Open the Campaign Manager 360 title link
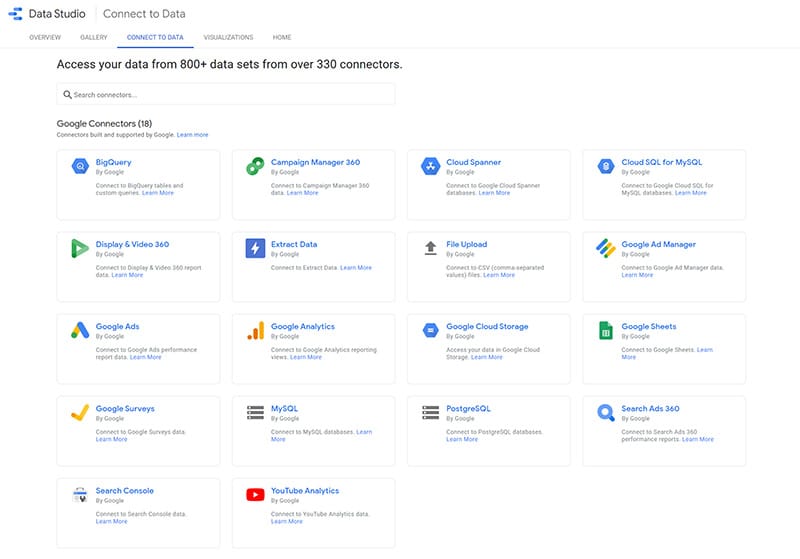Screen dimensions: 800x559 pos(315,162)
